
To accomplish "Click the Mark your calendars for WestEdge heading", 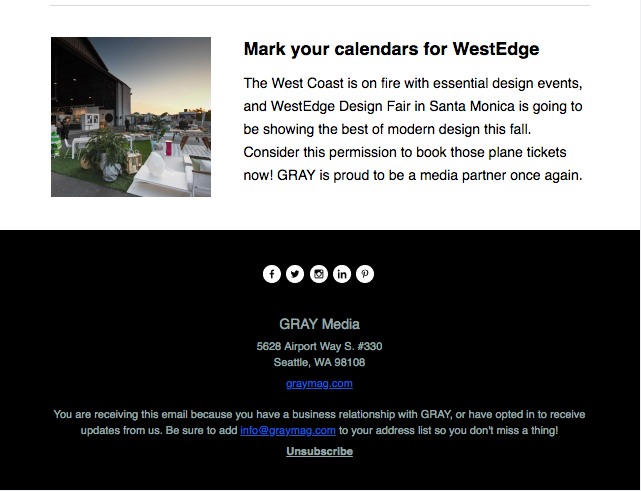I will coord(391,49).
